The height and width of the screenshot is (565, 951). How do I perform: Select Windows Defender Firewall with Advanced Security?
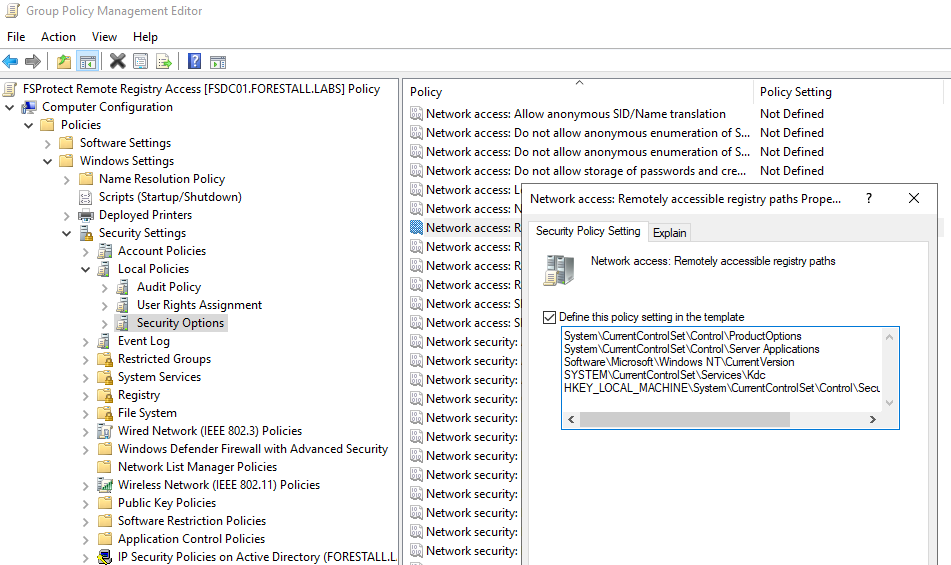tap(252, 449)
